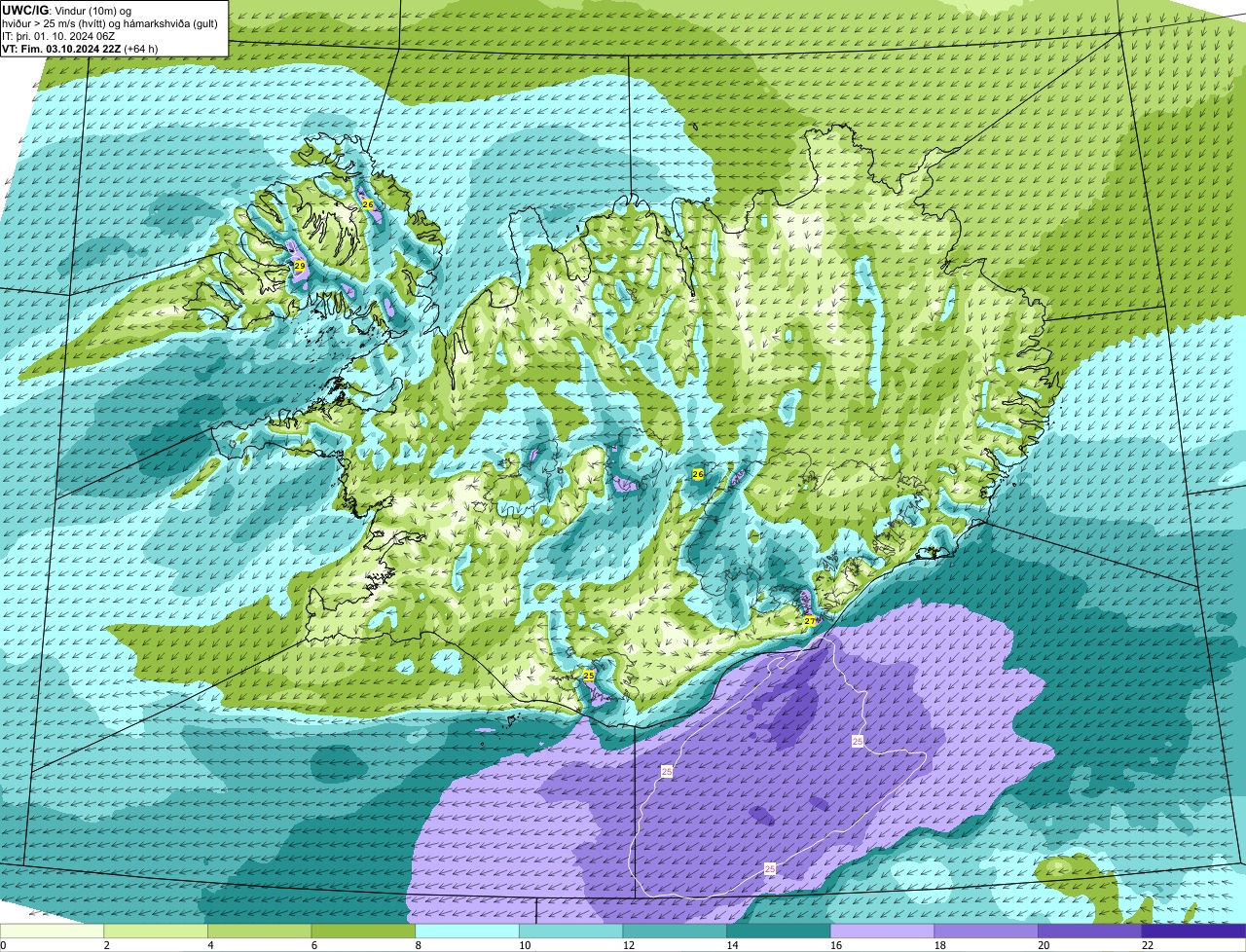The width and height of the screenshot is (1246, 952).
Task: Click the 'IT: þri. 01. 10. 2024 06Z' line
Action: coord(58,36)
